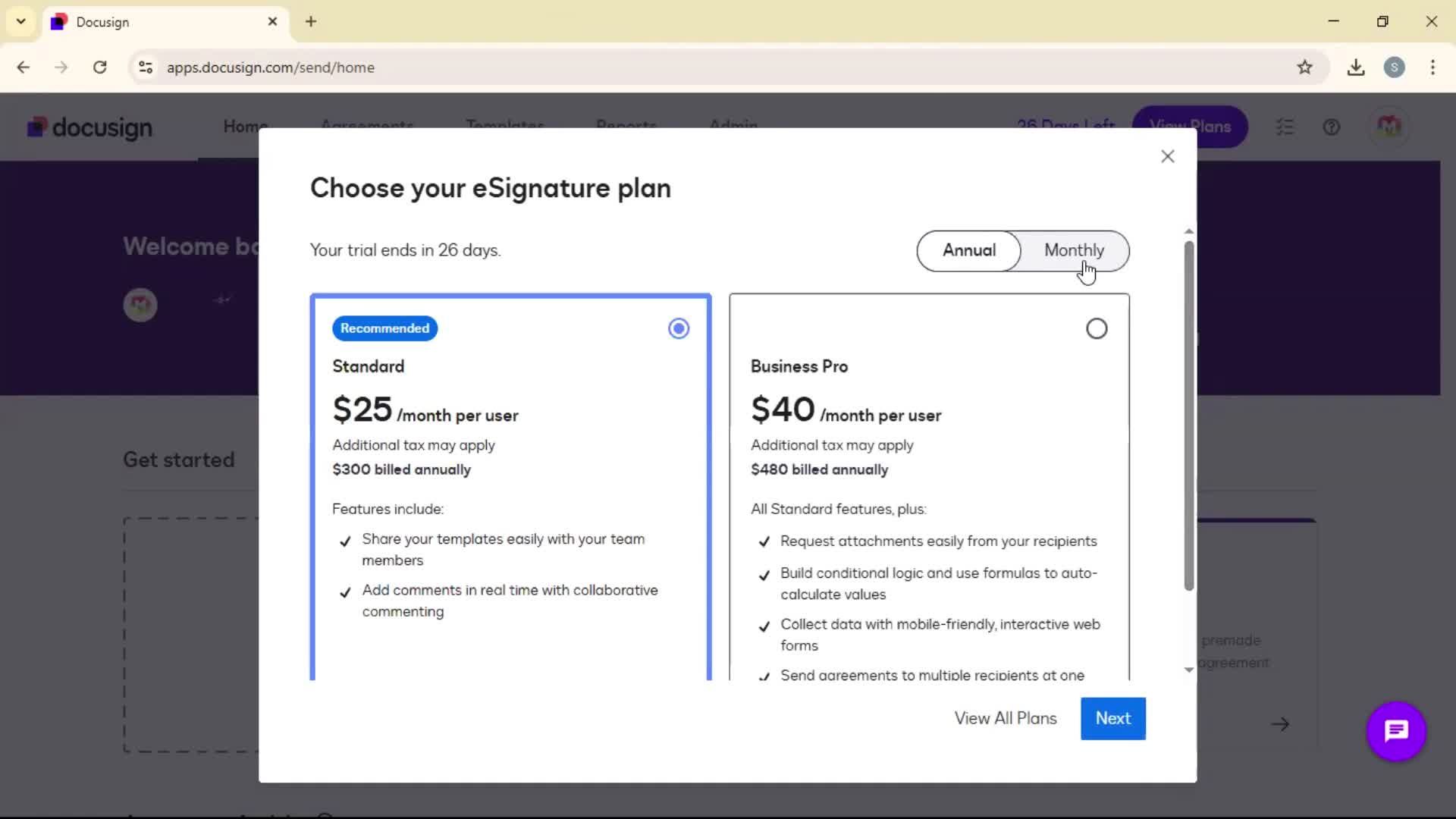Open Chrome's three-dot menu
This screenshot has width=1456, height=819.
pos(1432,67)
